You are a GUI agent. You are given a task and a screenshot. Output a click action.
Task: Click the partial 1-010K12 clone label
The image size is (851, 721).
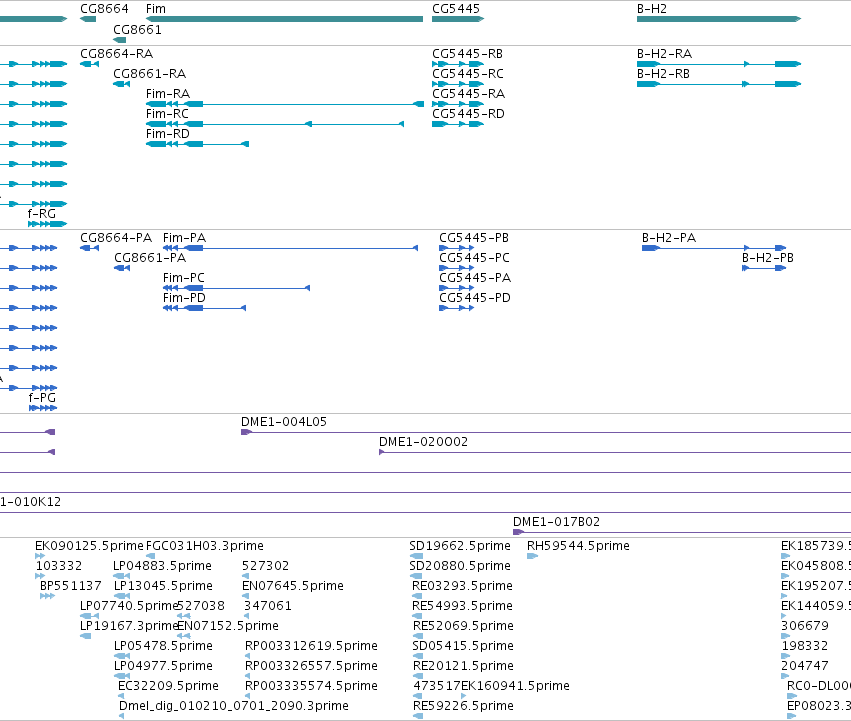point(30,502)
